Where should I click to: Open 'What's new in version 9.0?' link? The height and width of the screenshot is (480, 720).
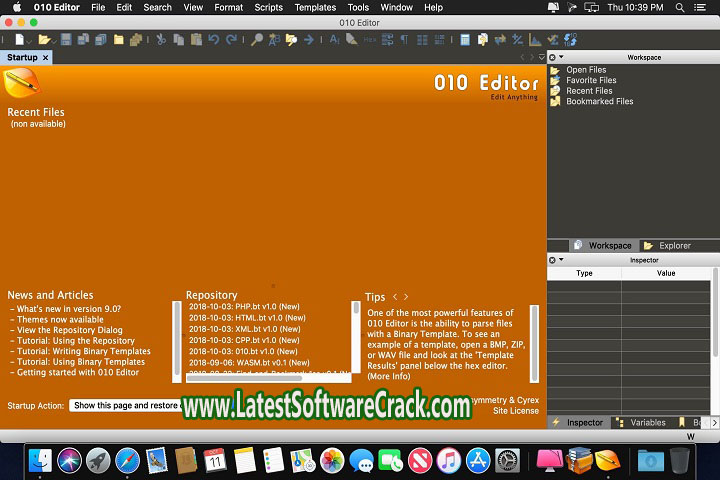[68, 309]
